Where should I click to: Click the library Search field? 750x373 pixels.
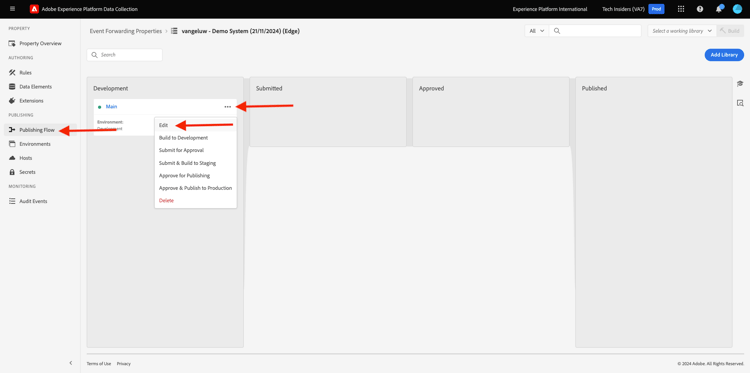coord(124,55)
